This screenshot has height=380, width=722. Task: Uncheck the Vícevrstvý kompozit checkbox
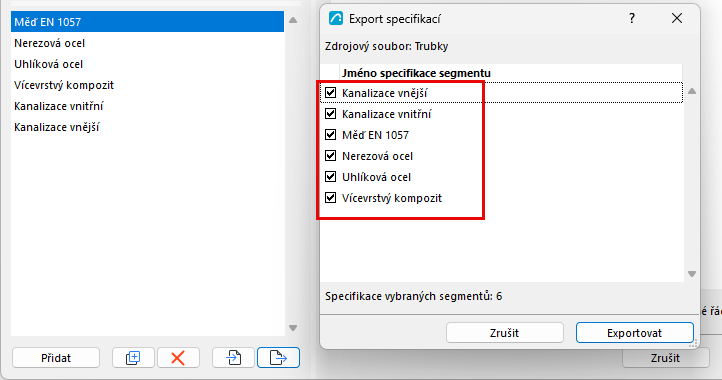click(x=331, y=198)
